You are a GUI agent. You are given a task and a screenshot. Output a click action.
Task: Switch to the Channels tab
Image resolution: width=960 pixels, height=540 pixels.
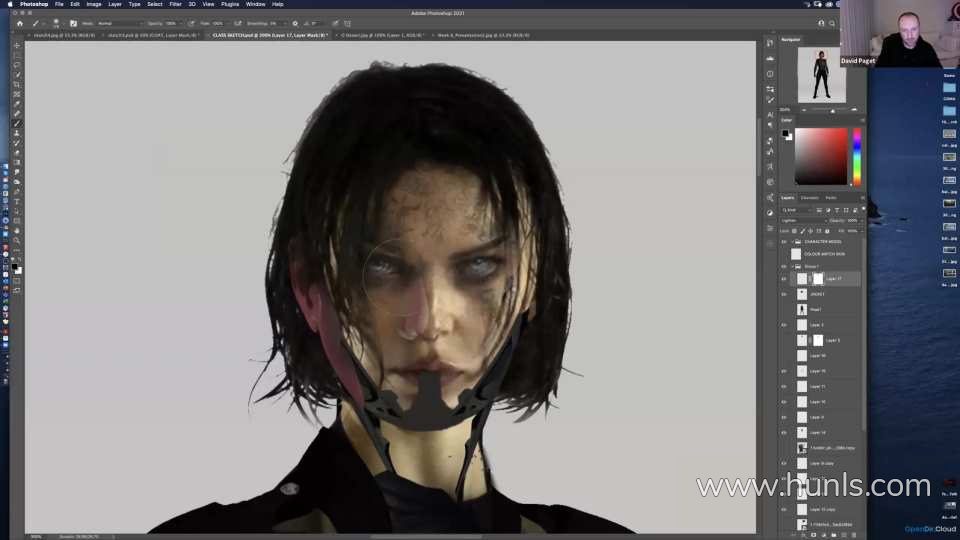[809, 198]
